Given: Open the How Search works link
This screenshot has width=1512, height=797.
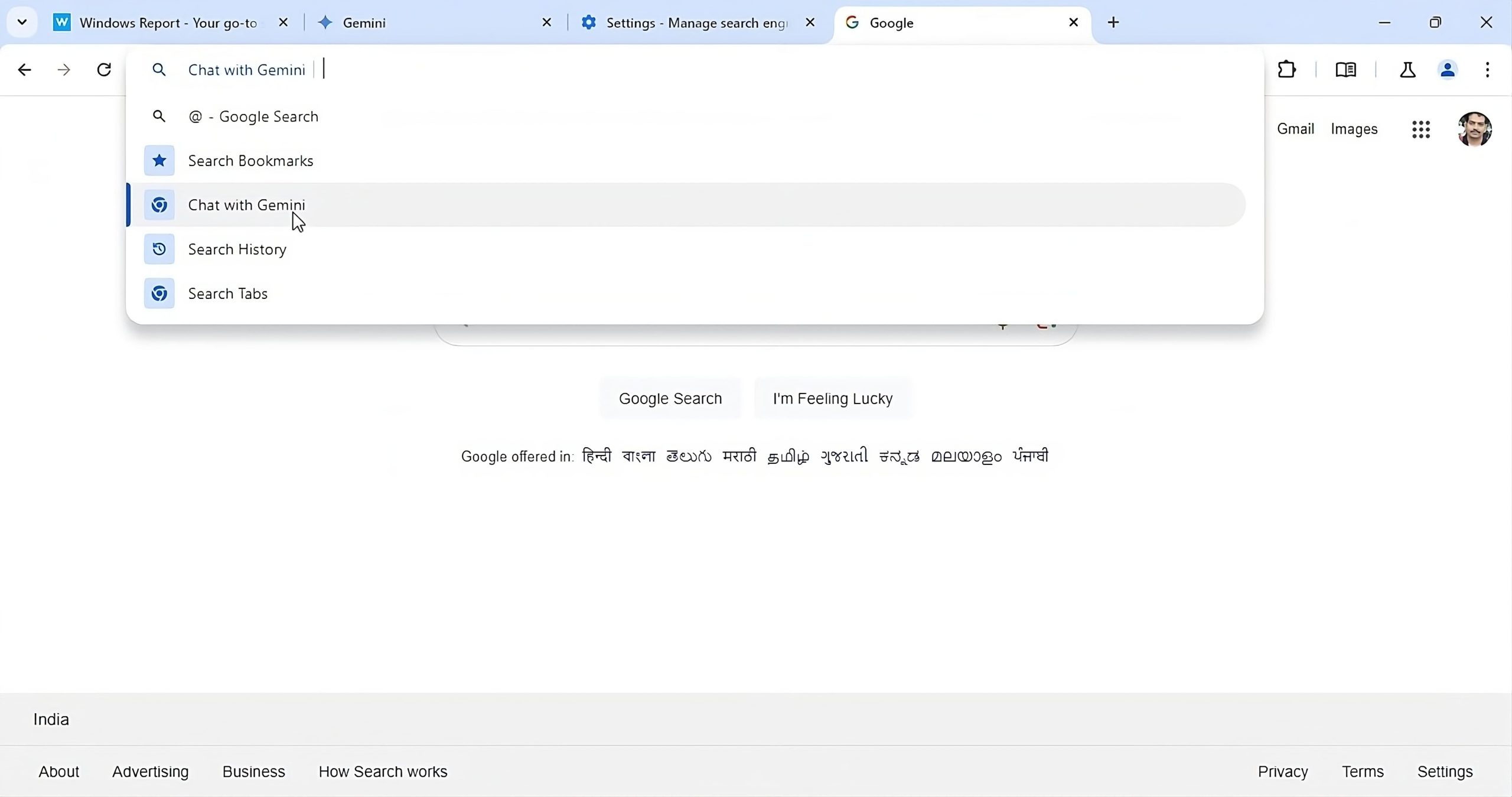Looking at the screenshot, I should [x=383, y=772].
